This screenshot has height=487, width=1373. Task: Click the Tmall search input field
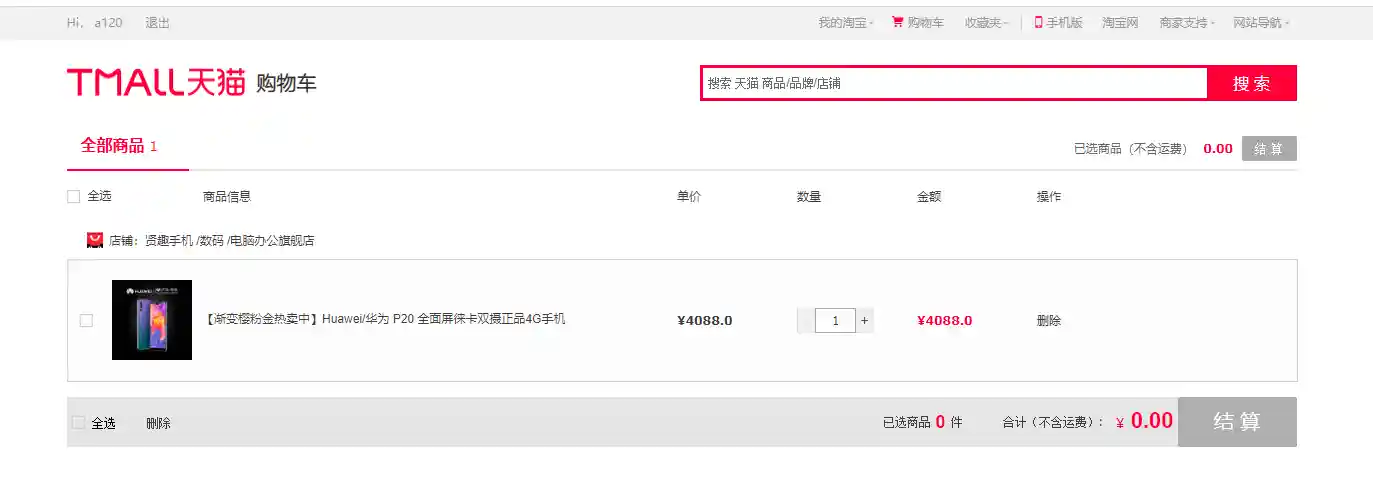(954, 84)
